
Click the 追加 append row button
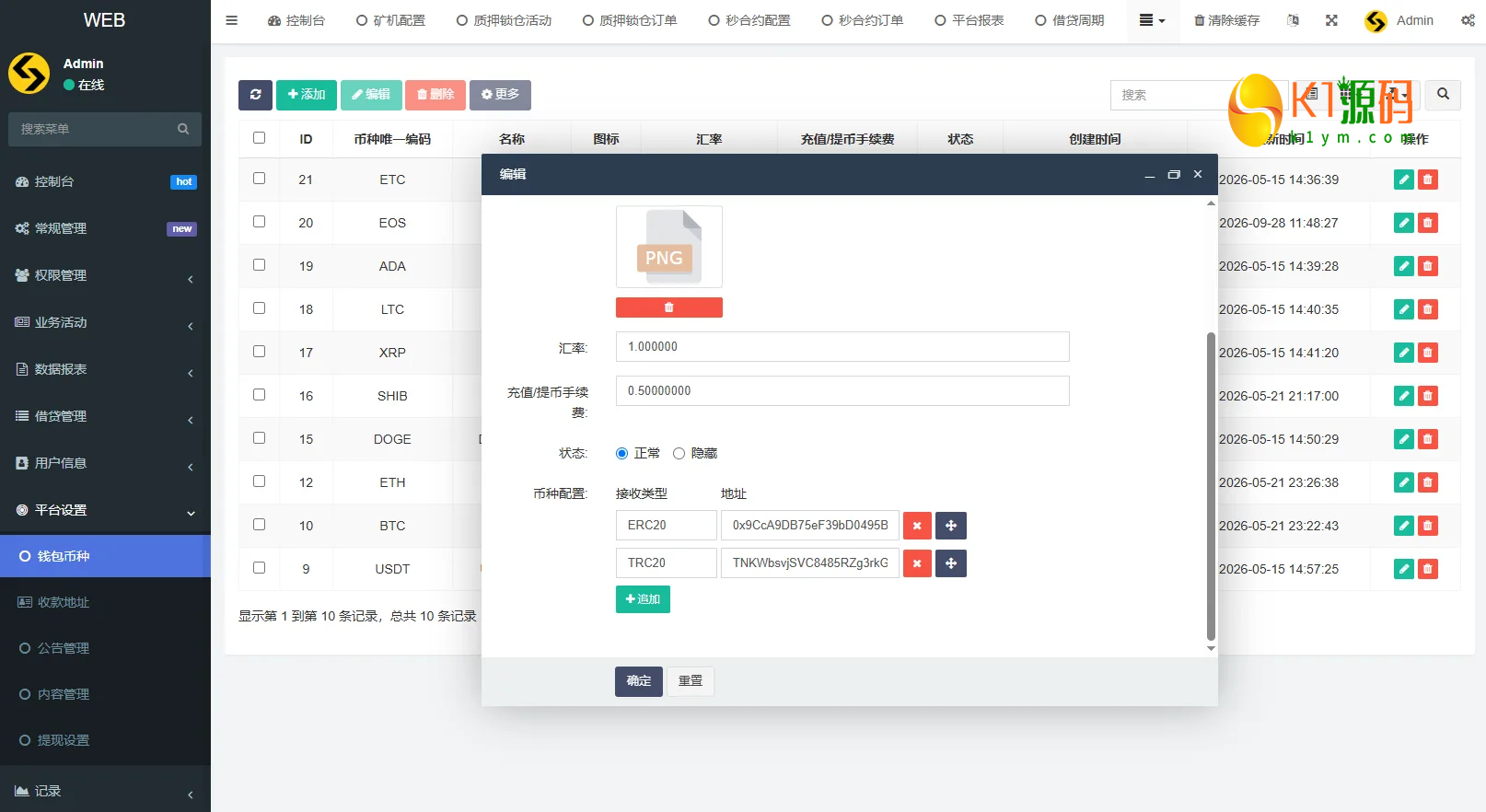[x=643, y=599]
